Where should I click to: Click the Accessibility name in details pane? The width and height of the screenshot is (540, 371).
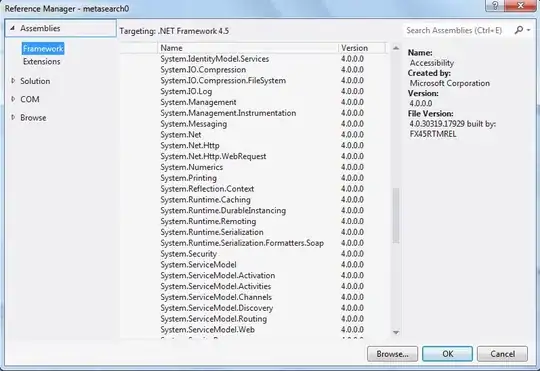click(x=432, y=63)
